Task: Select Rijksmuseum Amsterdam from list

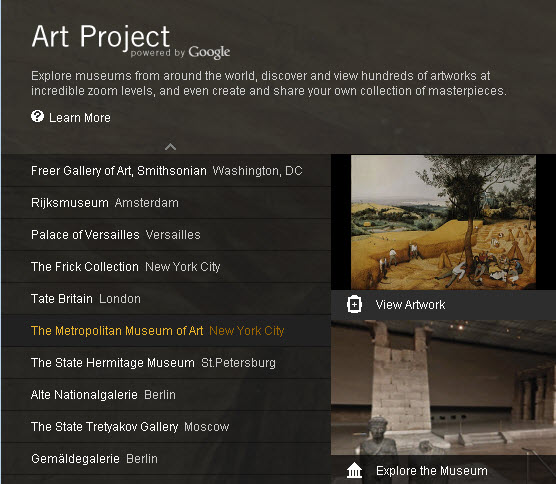Action: (x=166, y=203)
